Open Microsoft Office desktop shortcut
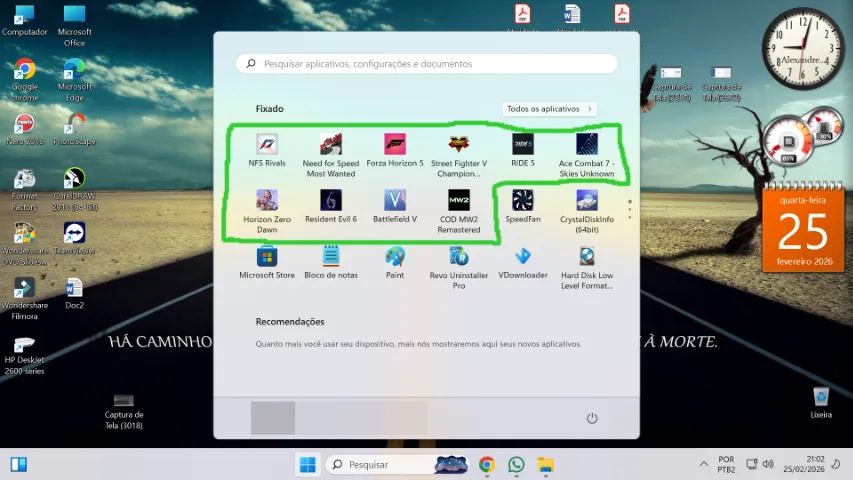The width and height of the screenshot is (853, 480). (75, 25)
